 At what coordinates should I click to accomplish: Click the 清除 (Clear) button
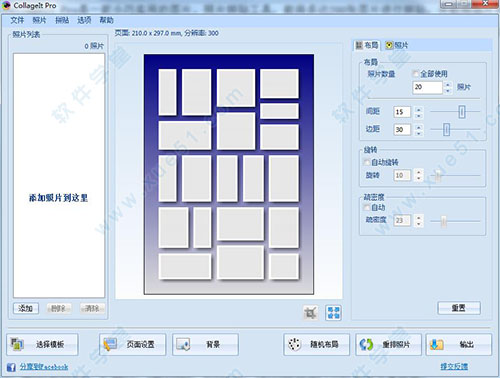92,308
